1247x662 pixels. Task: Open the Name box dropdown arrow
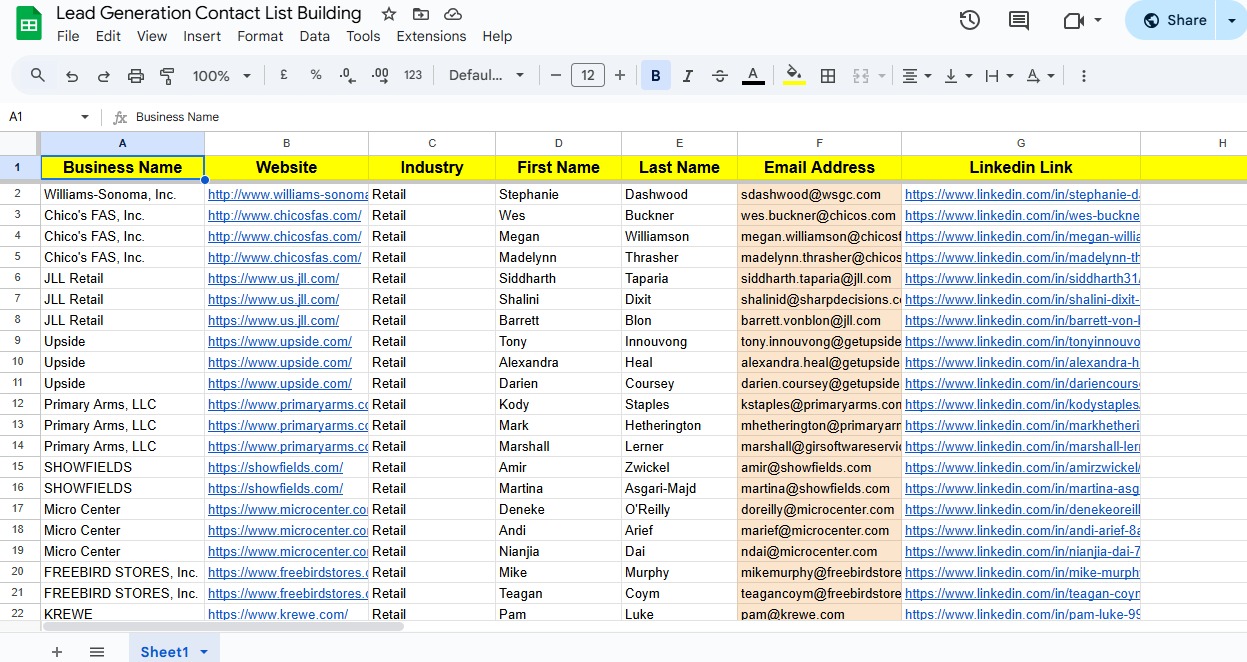click(x=85, y=117)
